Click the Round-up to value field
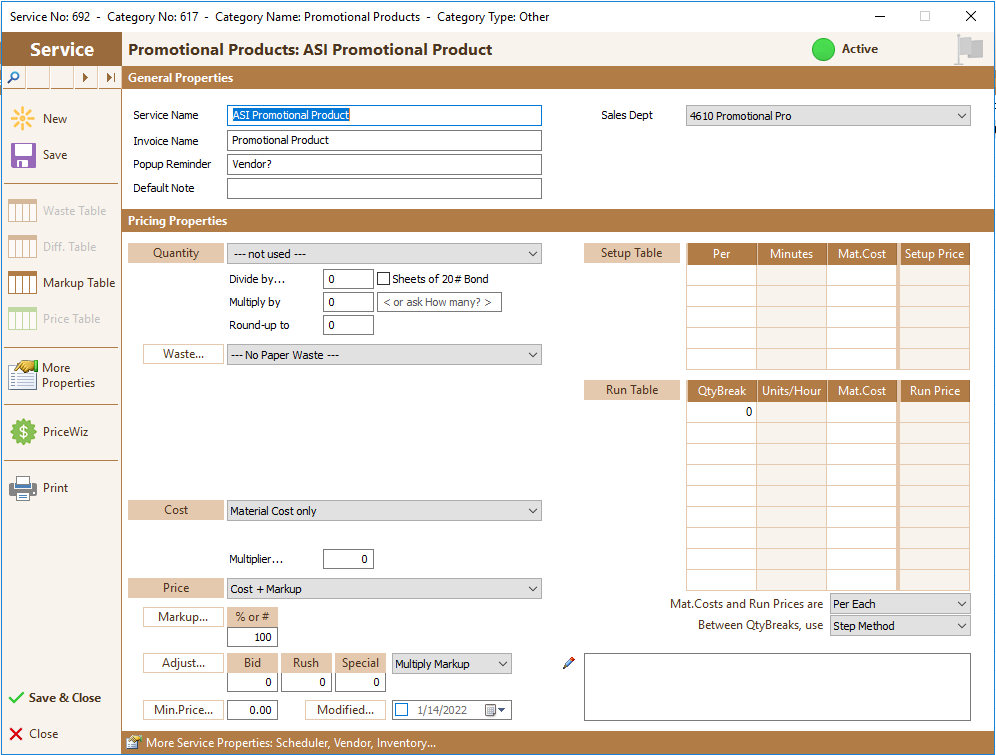The image size is (996, 755). 348,325
